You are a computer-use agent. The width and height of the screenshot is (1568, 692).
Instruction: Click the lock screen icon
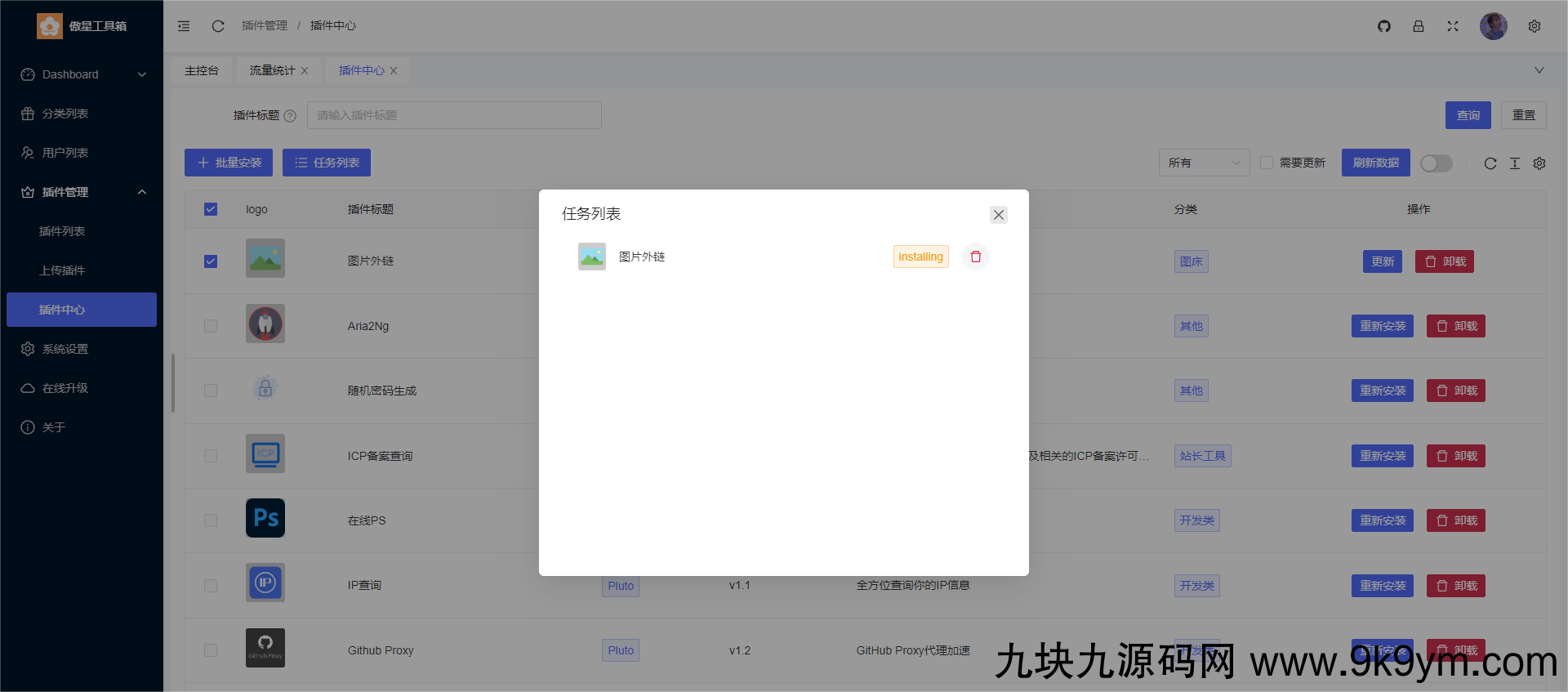point(1419,26)
